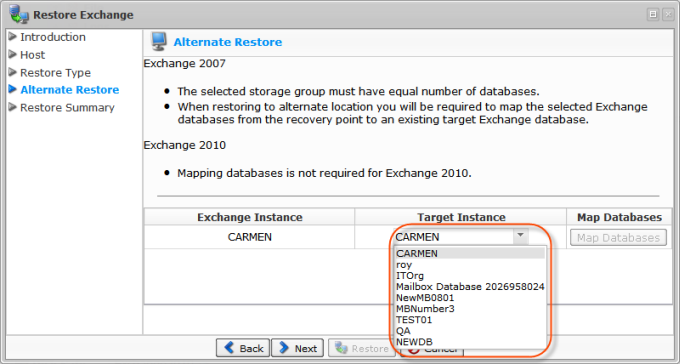Click the Exchange Instance column header

click(250, 217)
